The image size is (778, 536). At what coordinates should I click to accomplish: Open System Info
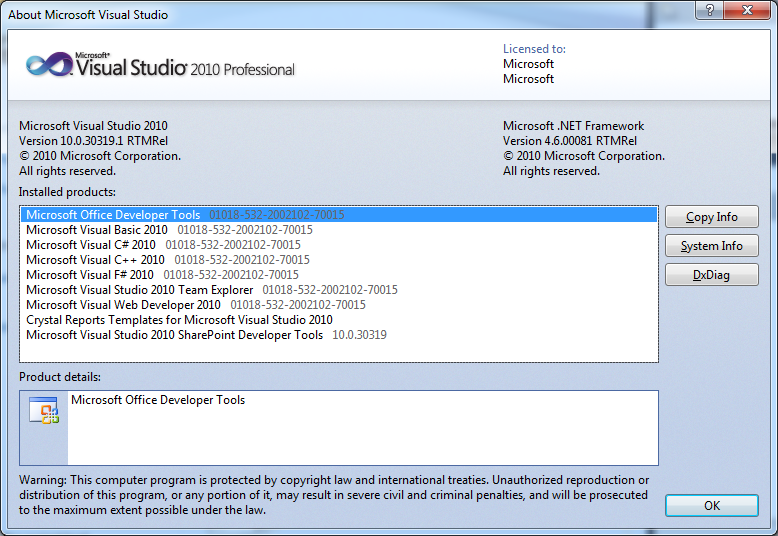(x=711, y=246)
